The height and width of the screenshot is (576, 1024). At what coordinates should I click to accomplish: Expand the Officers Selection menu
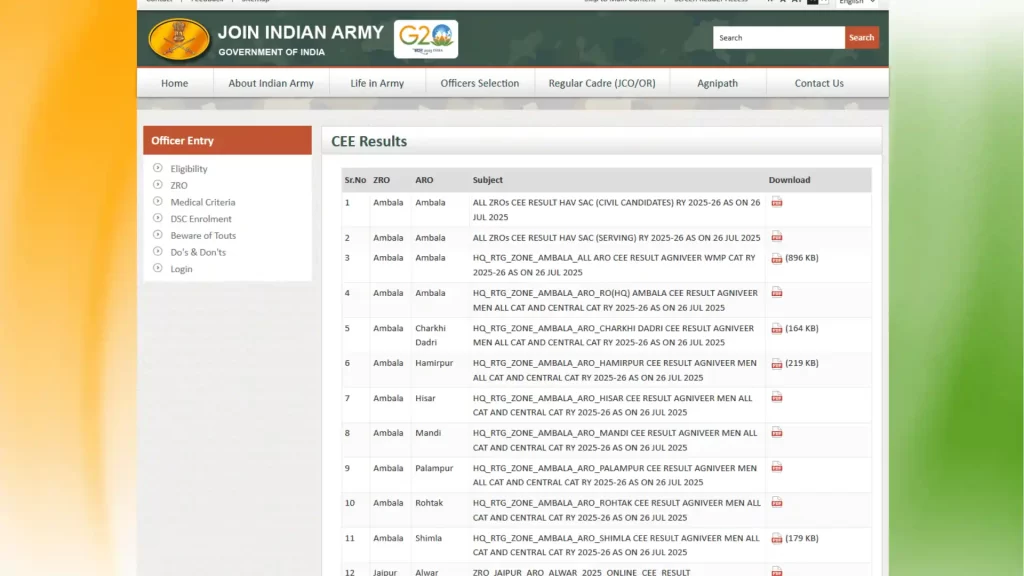tap(480, 83)
